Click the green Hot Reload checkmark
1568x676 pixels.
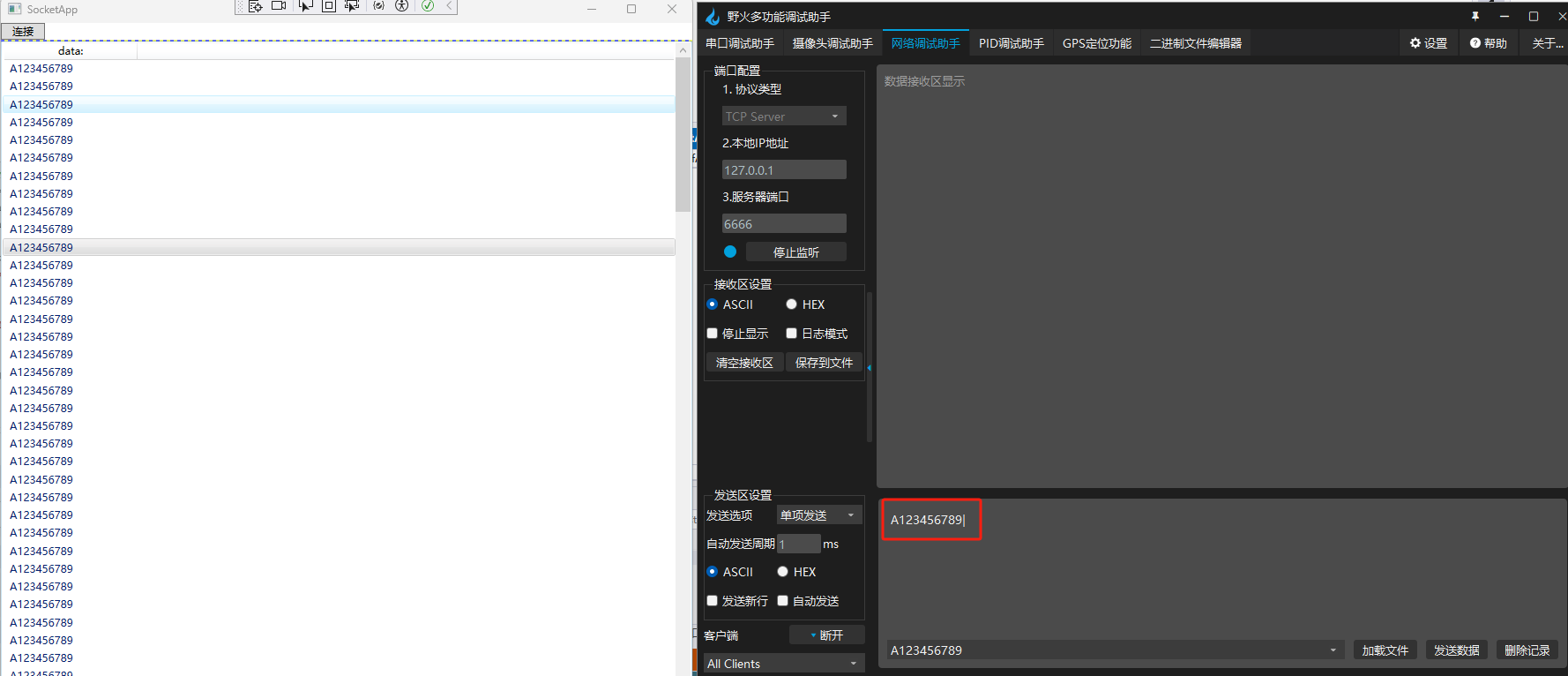(x=428, y=6)
